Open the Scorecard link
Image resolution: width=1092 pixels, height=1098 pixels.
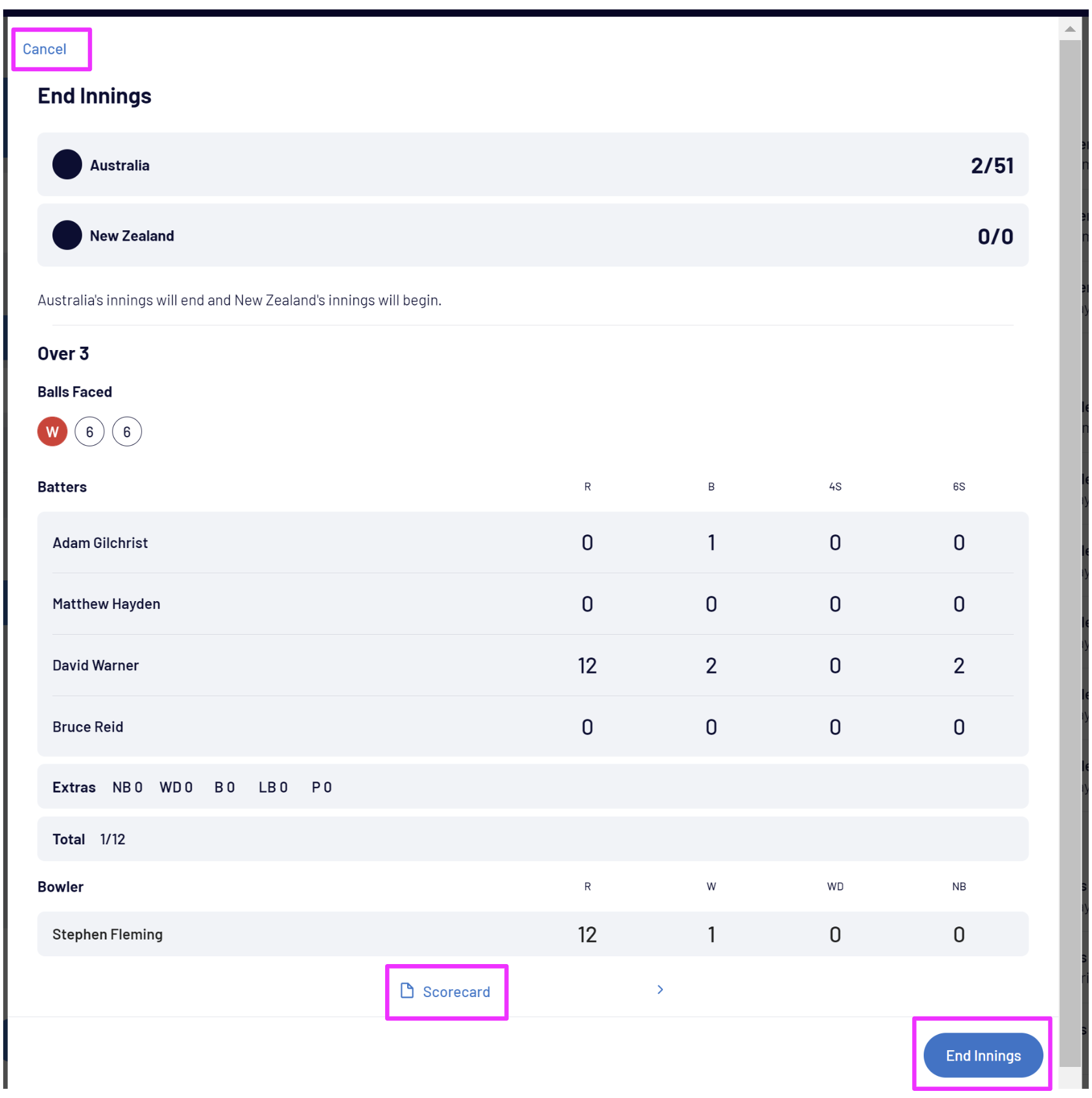[x=456, y=992]
